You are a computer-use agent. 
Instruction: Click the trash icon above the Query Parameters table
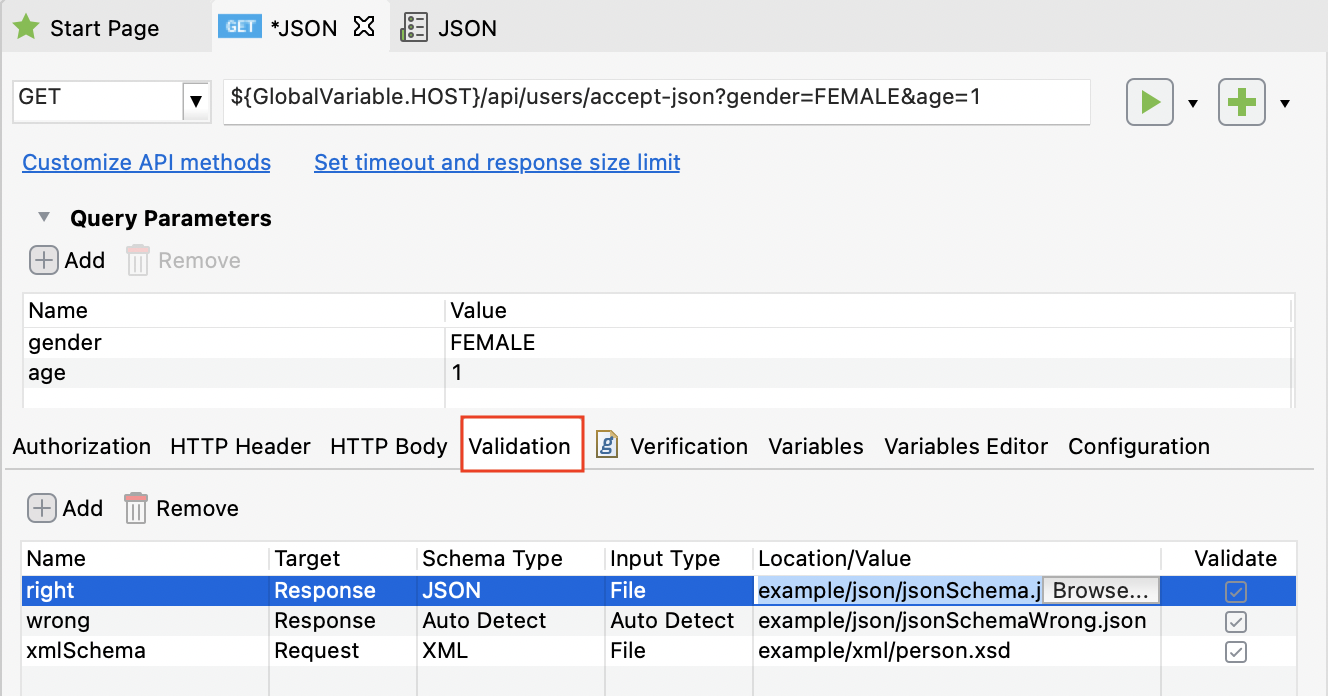point(137,260)
